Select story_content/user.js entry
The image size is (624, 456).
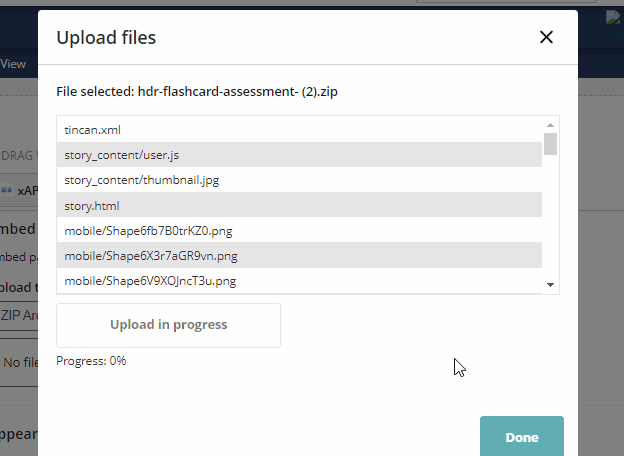pyautogui.click(x=299, y=154)
